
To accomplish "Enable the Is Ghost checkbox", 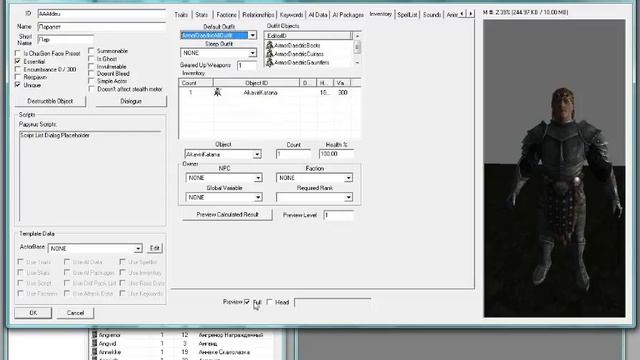I will click(x=91, y=59).
